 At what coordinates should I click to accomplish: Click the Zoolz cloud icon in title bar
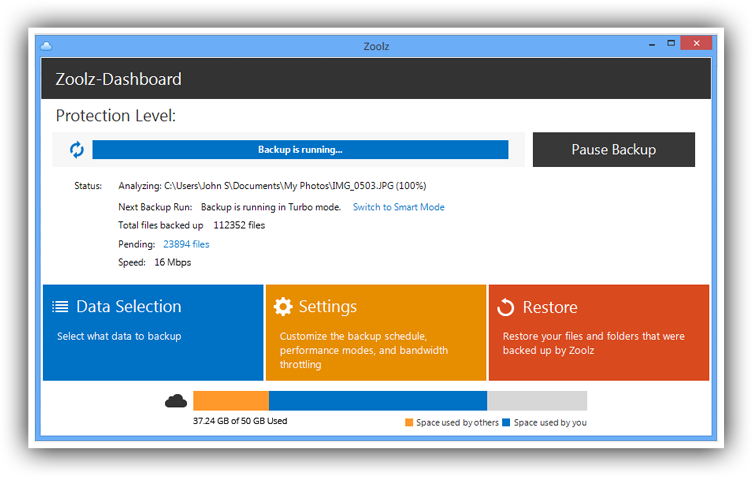click(46, 46)
